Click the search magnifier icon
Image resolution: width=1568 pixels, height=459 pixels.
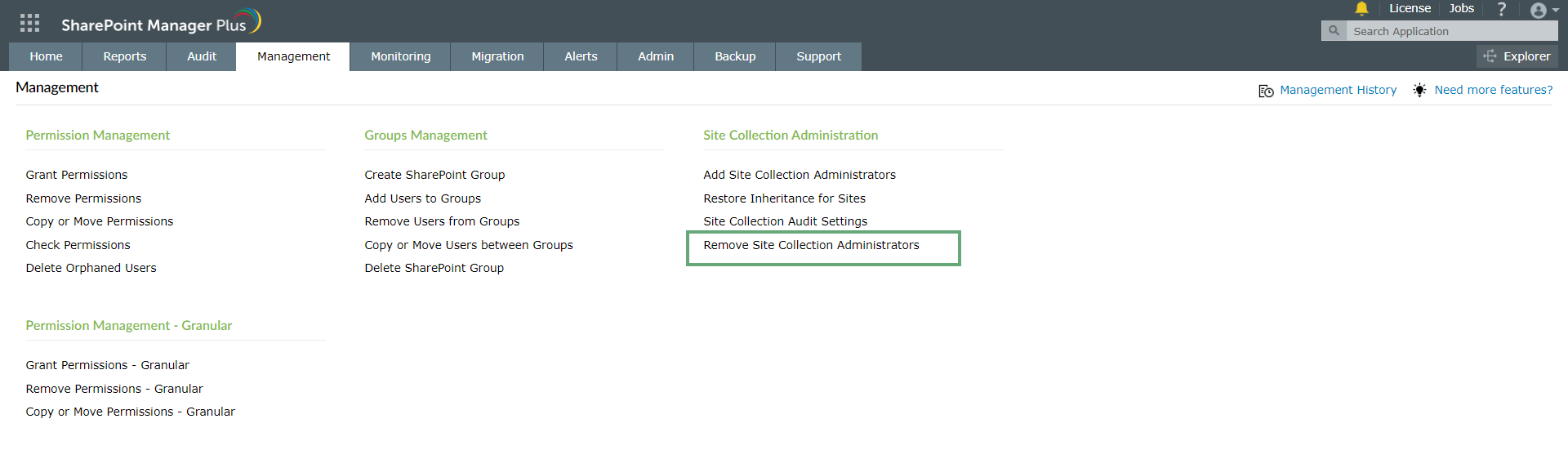(1334, 31)
